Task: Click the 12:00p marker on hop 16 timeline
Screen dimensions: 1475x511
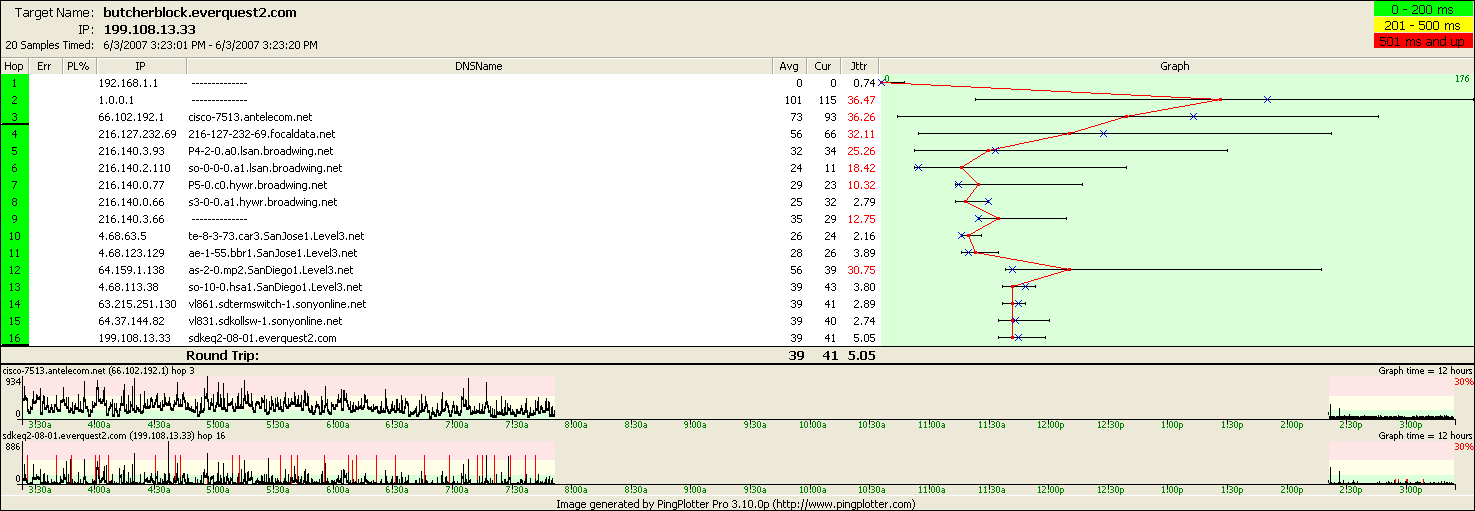Action: point(1051,491)
